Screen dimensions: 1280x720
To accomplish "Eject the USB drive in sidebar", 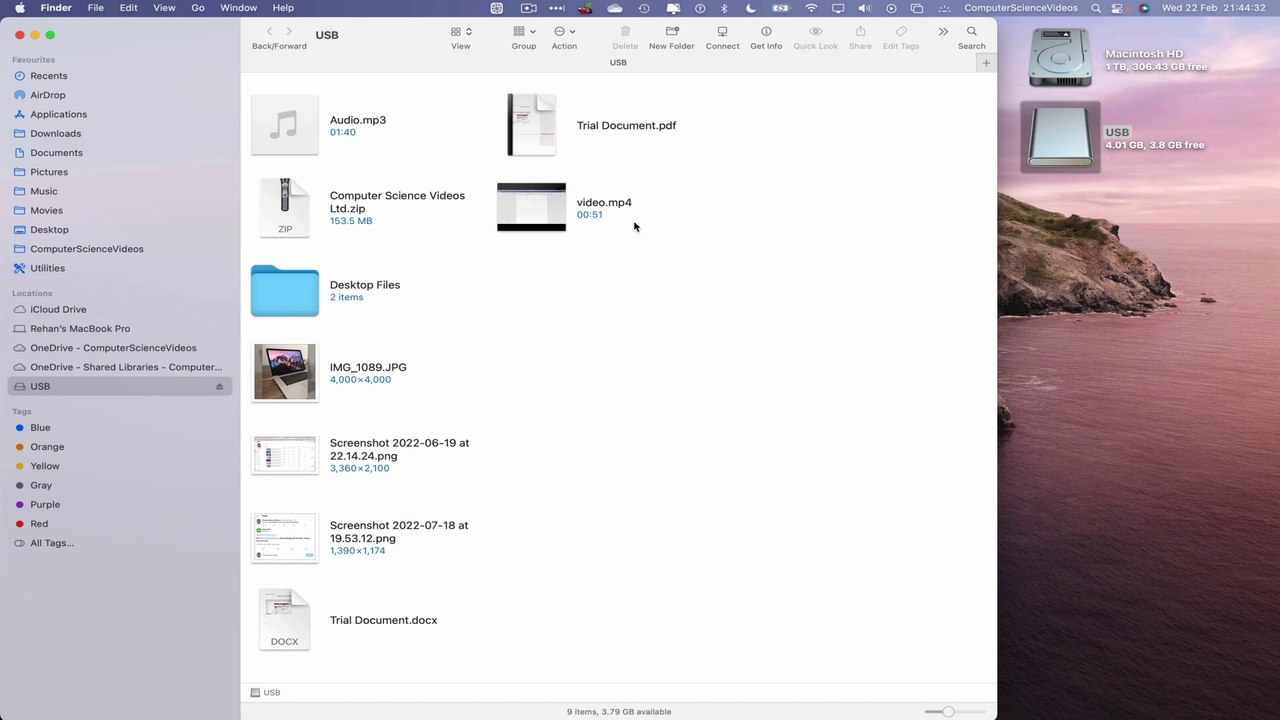I will (x=219, y=387).
